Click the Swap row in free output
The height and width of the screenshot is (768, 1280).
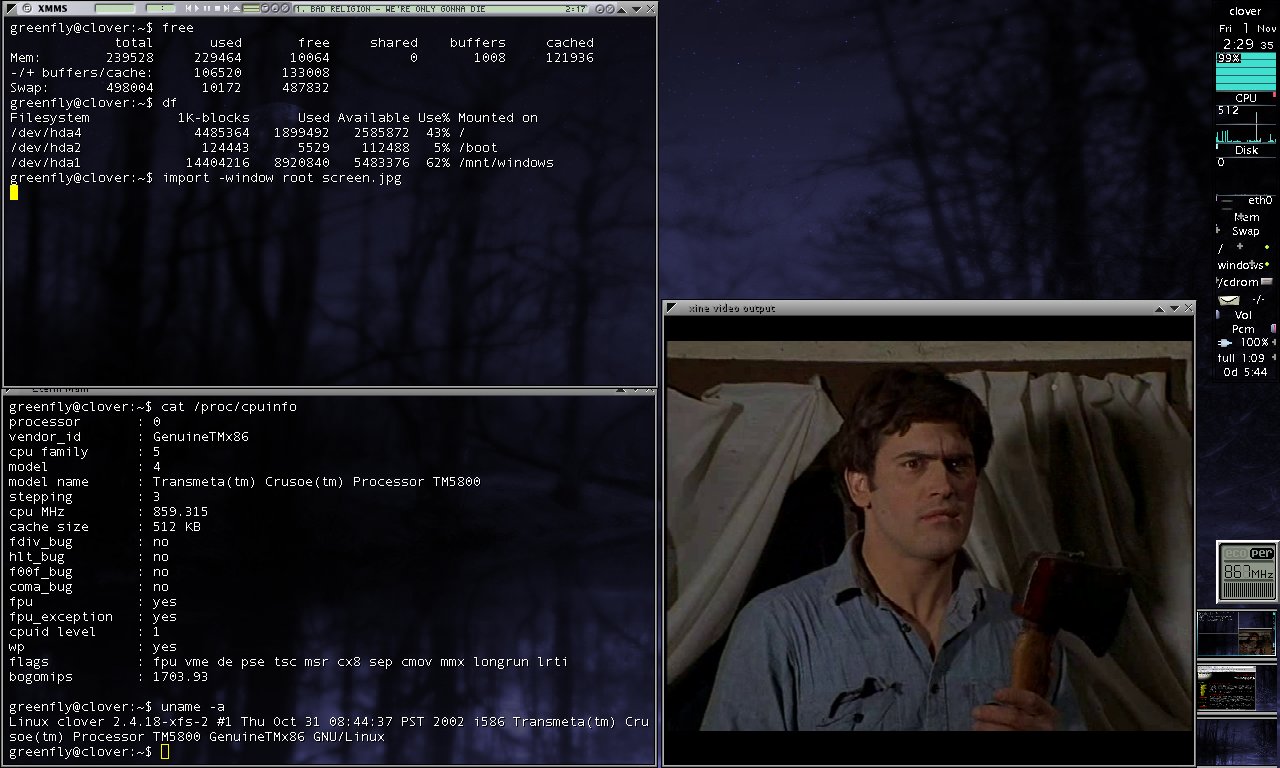click(170, 88)
